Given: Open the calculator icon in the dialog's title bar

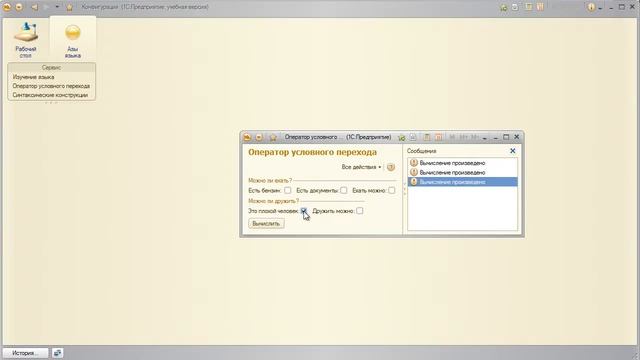Looking at the screenshot, I should pyautogui.click(x=427, y=137).
